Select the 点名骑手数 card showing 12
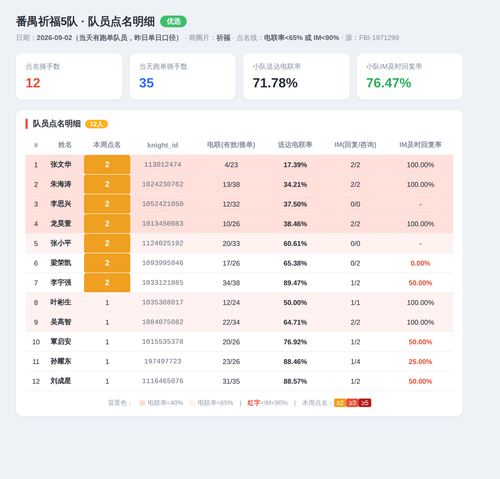The image size is (500, 479). [x=69, y=76]
